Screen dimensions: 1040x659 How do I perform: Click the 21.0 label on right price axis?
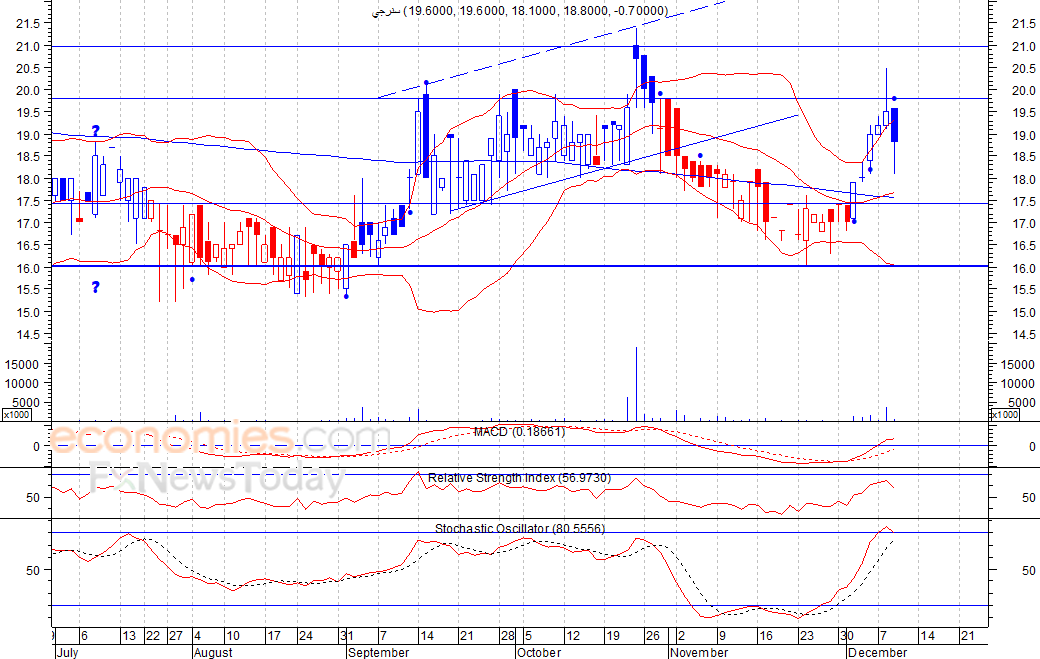(1023, 46)
